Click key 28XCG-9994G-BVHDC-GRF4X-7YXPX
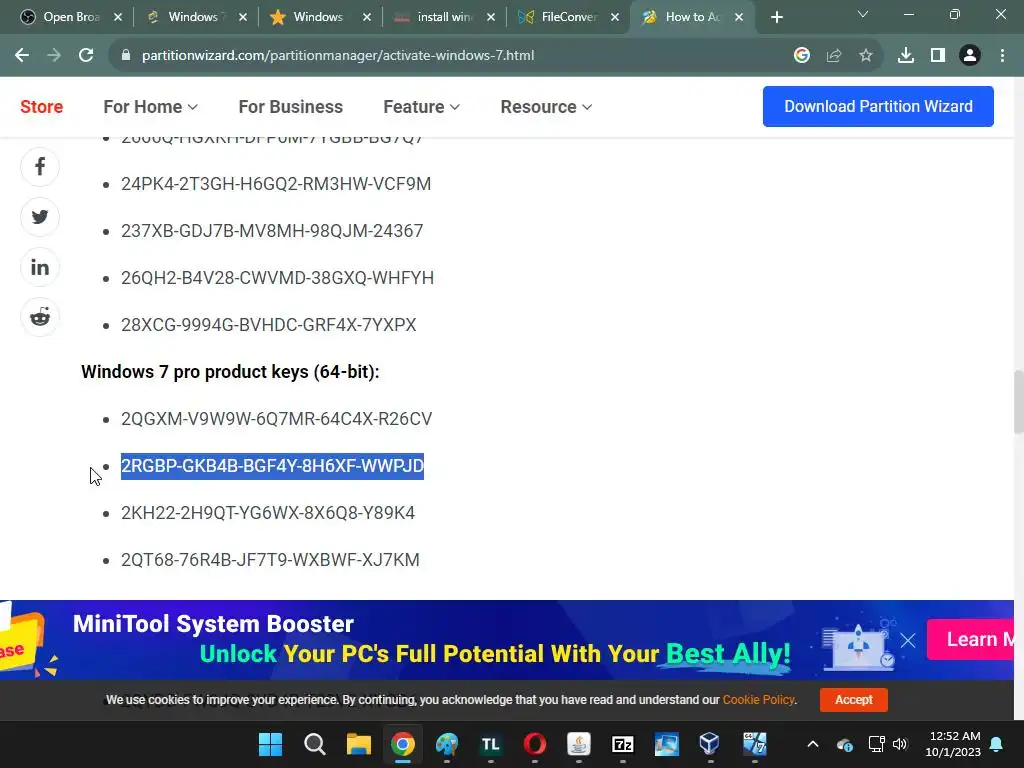This screenshot has width=1024, height=768. coord(268,325)
